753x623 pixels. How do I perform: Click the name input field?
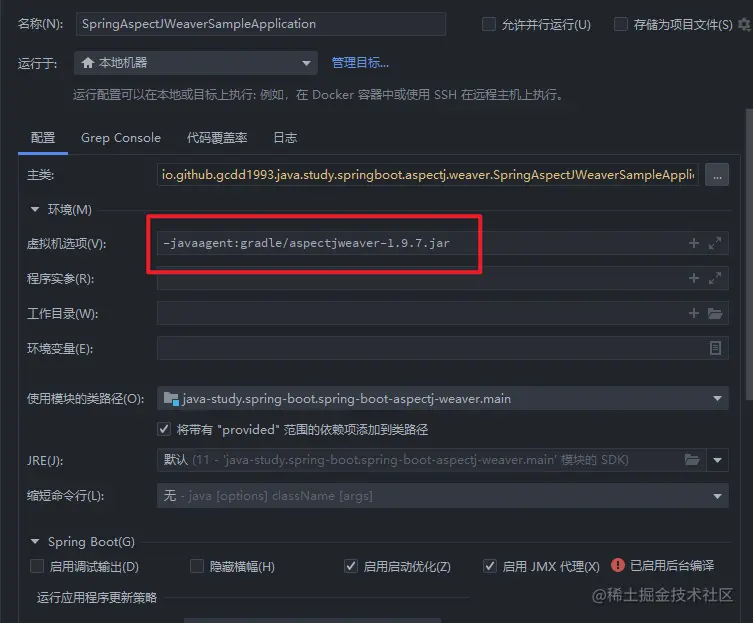coord(261,24)
